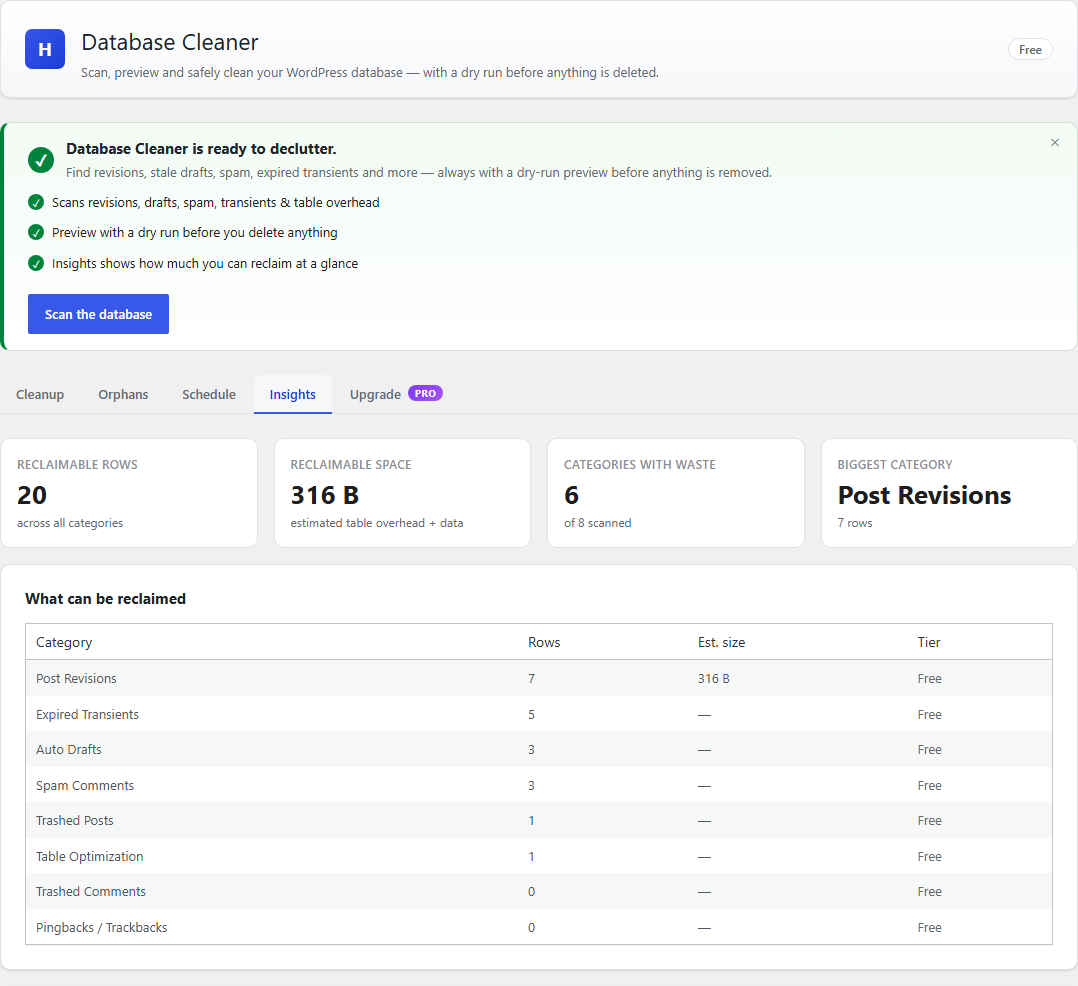Screen dimensions: 1078x986
Task: Select the Pingbacks / Trackbacks row label
Action: [x=102, y=928]
